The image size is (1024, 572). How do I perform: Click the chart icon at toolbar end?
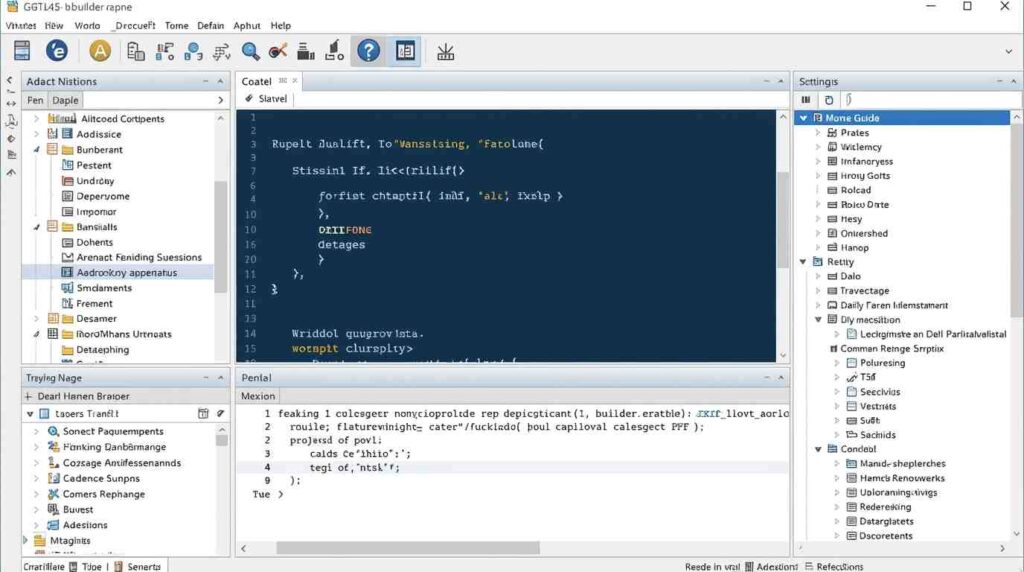coord(445,52)
